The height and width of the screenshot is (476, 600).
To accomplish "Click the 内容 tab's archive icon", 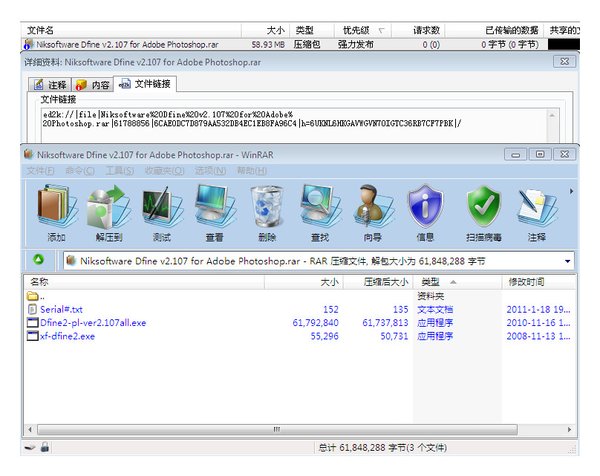I will 81,84.
